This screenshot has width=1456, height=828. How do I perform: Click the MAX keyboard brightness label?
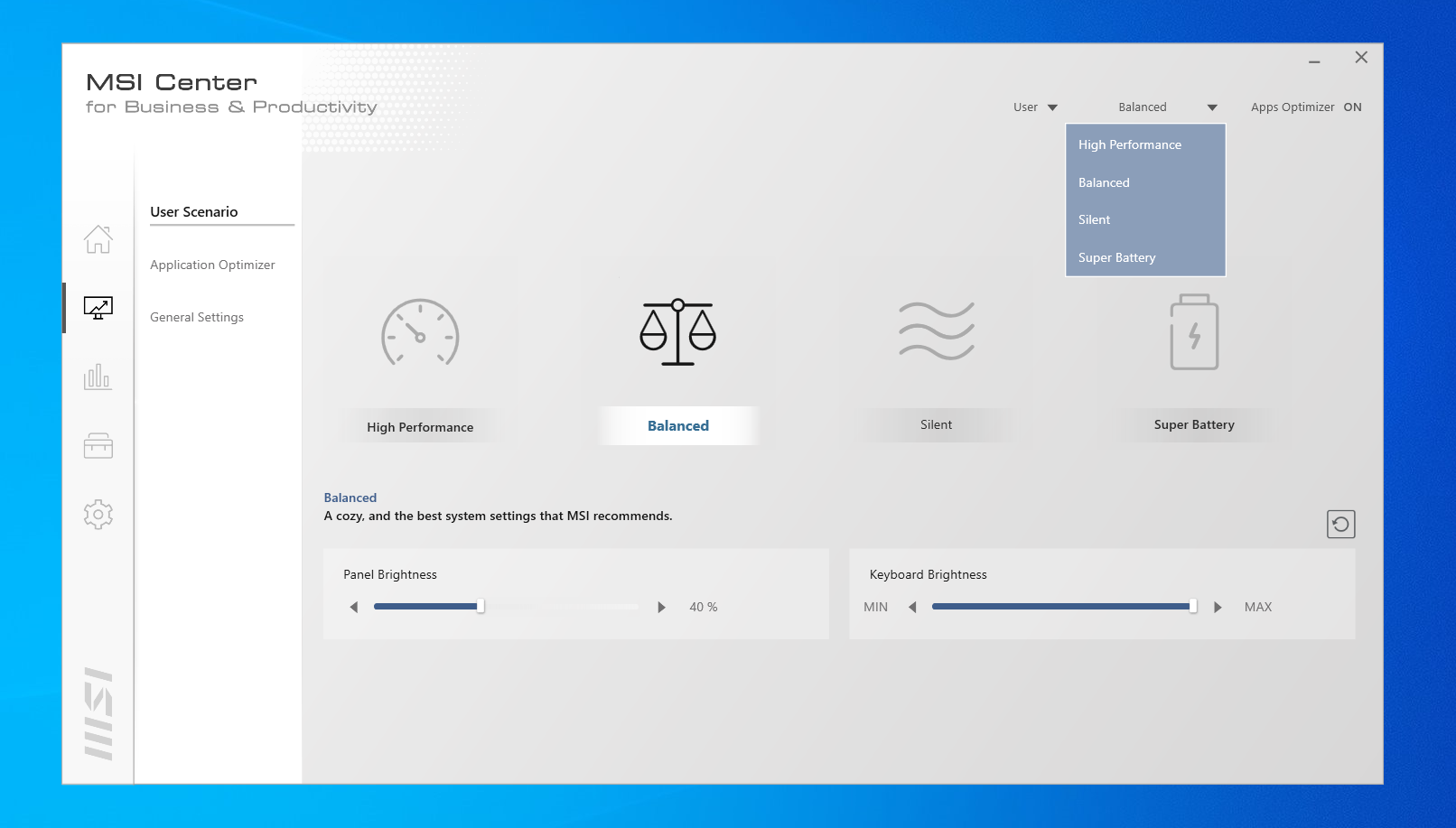coord(1258,607)
